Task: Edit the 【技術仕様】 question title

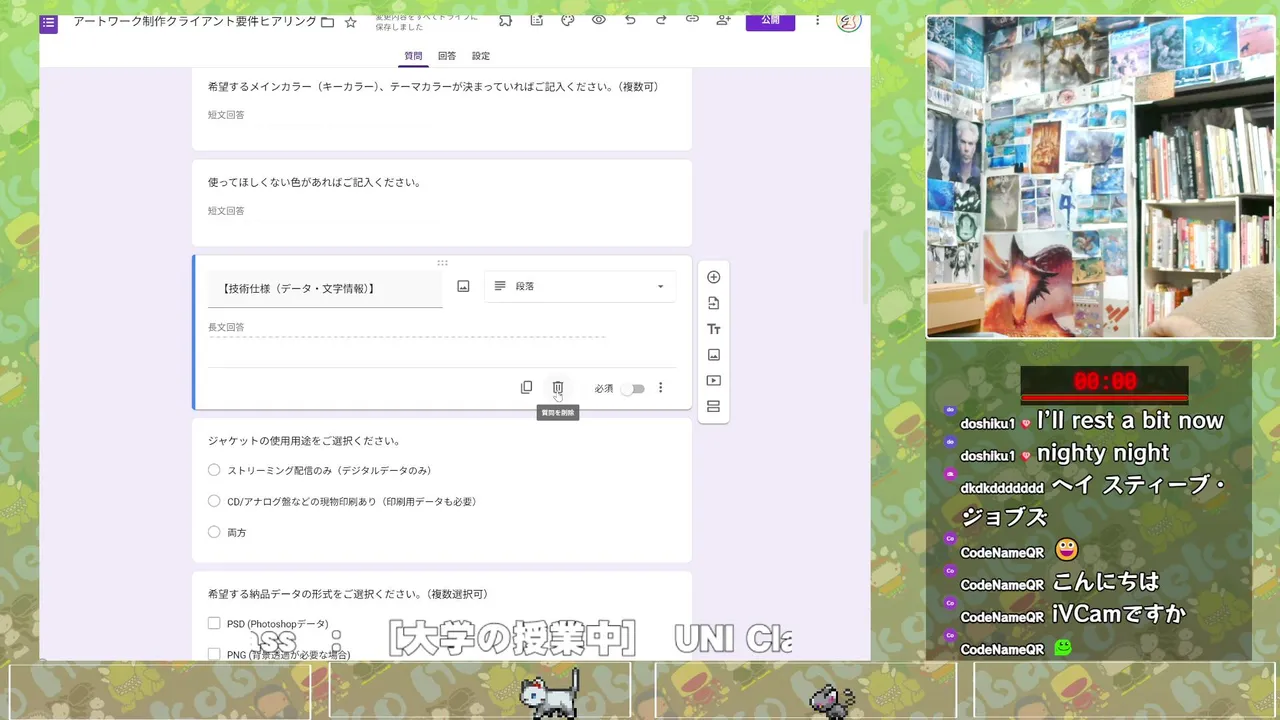Action: 325,289
